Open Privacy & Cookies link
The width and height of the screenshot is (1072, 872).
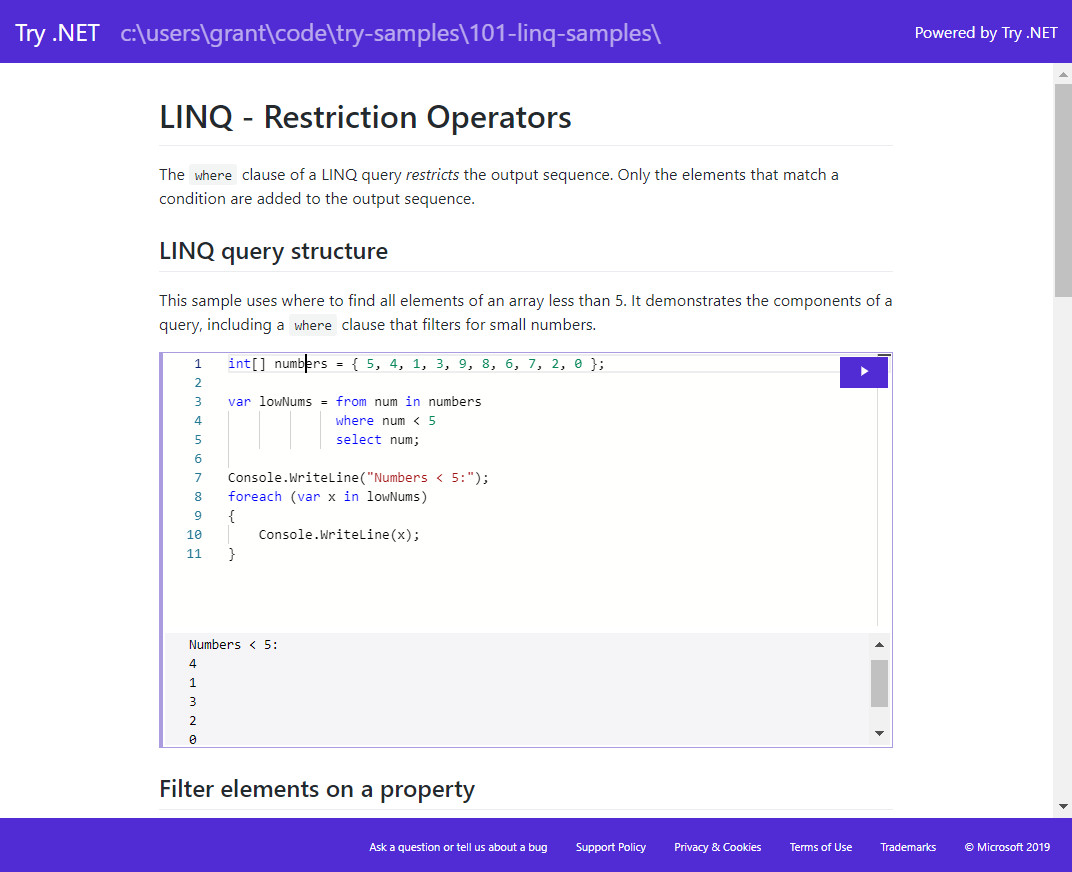point(717,847)
